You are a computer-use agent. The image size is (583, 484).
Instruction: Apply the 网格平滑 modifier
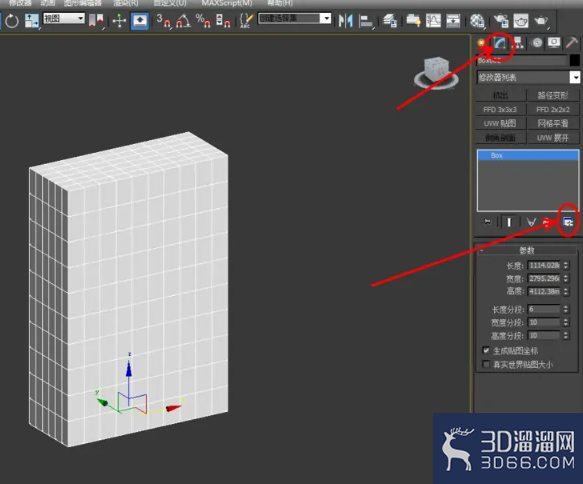[x=553, y=124]
